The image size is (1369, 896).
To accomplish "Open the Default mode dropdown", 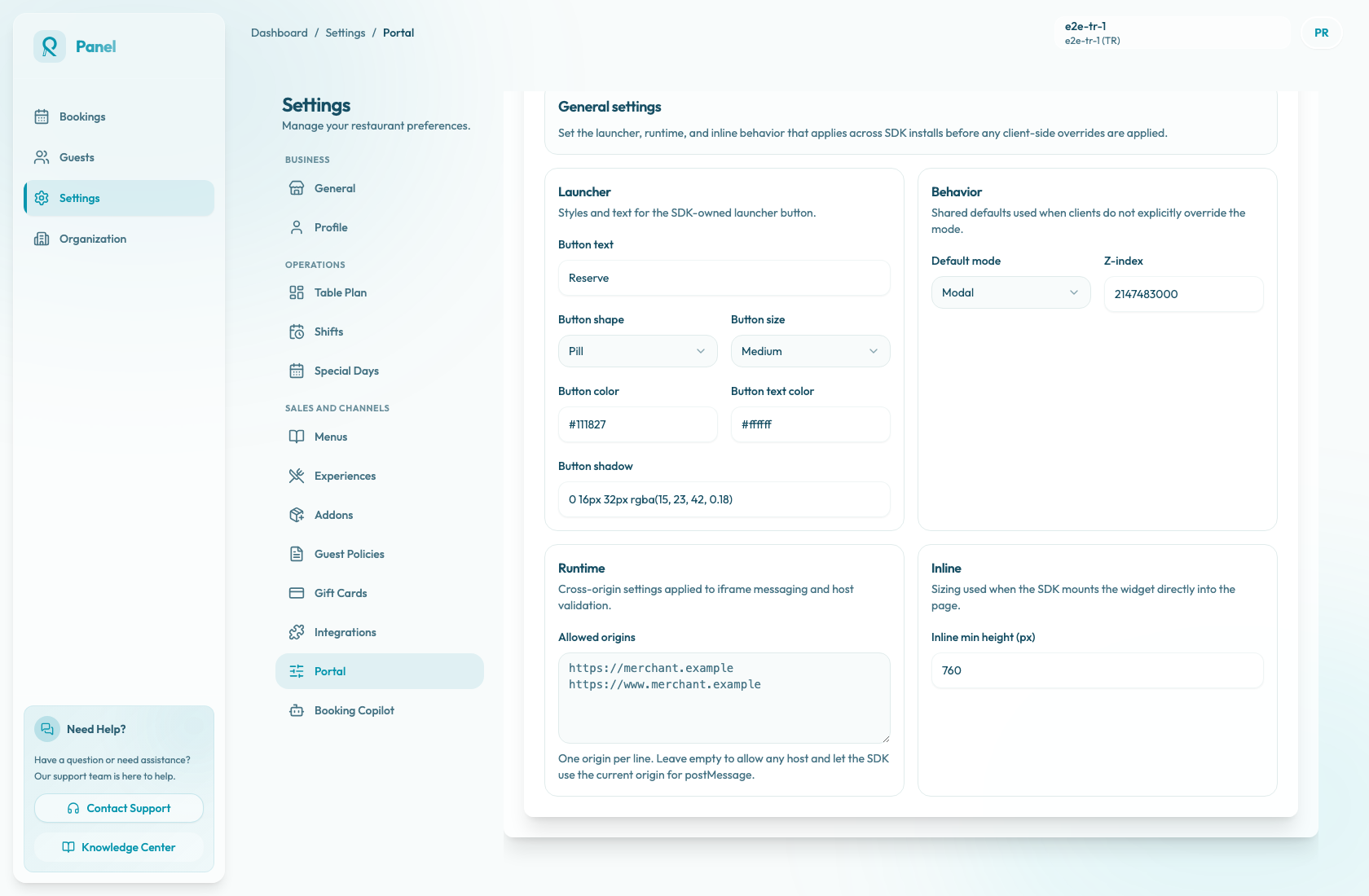I will 1010,292.
